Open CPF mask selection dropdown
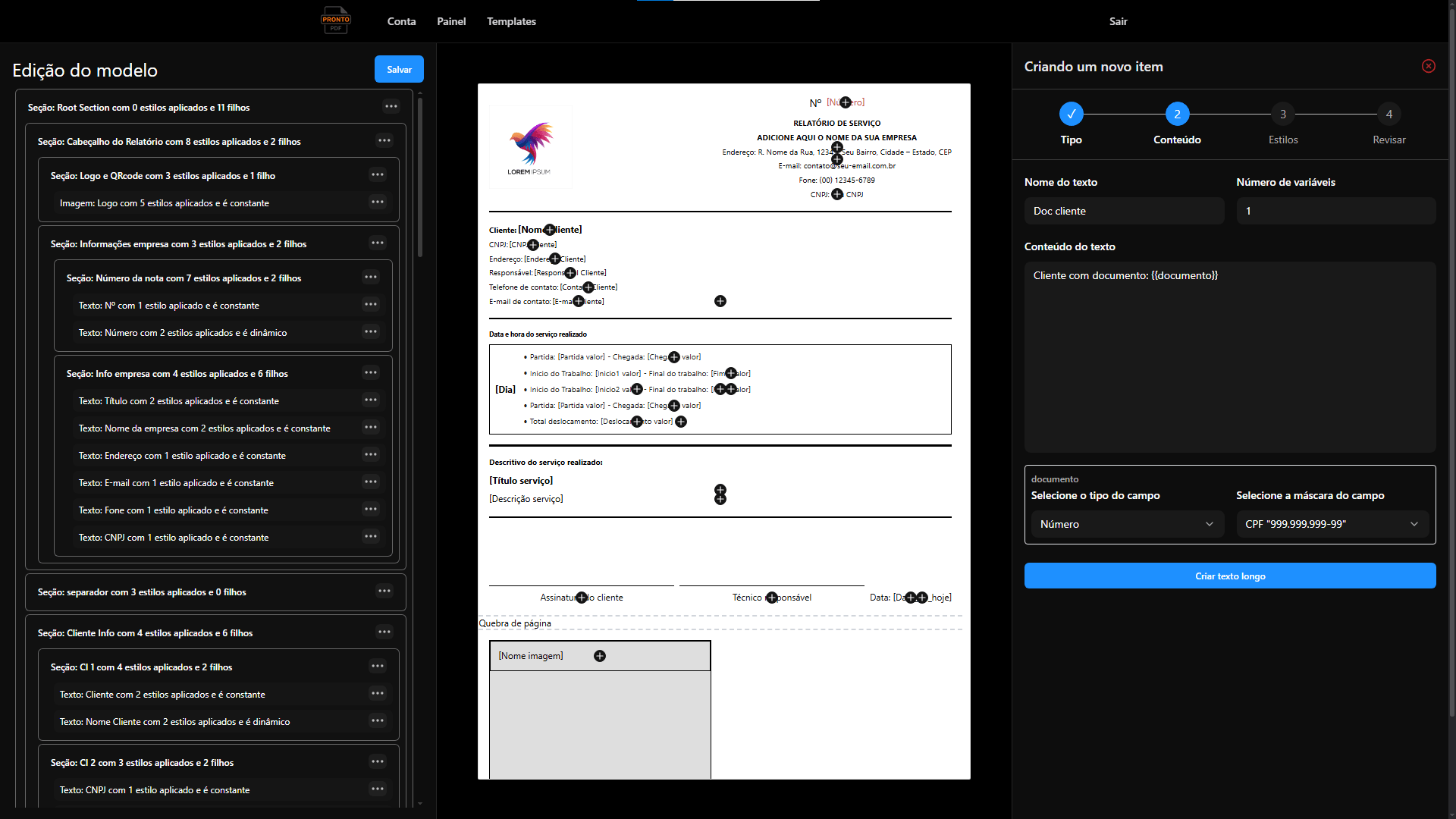This screenshot has height=819, width=1456. (1331, 524)
